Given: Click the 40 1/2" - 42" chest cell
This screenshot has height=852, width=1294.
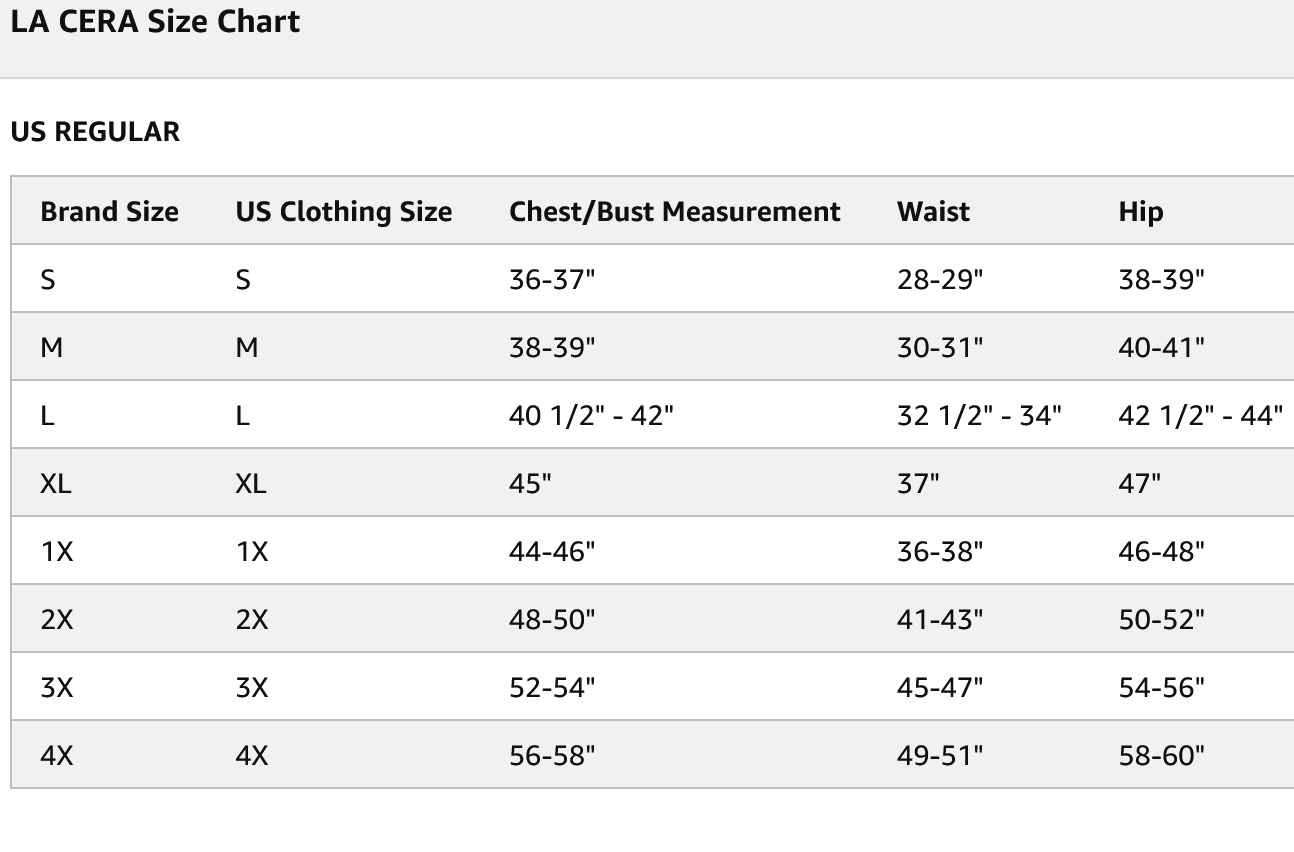Looking at the screenshot, I should pos(591,415).
